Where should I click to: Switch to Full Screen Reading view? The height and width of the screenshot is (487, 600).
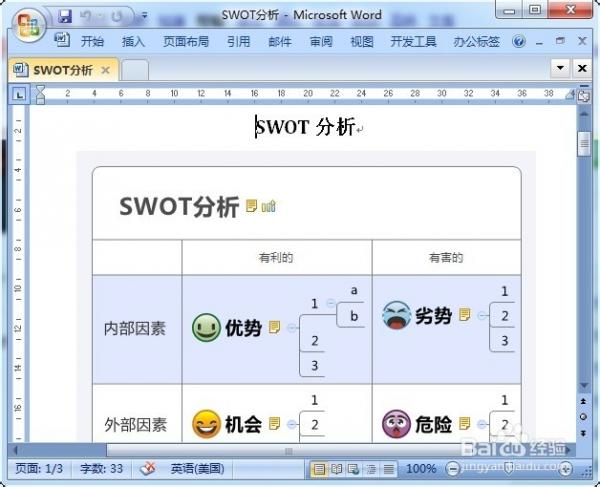[x=337, y=468]
